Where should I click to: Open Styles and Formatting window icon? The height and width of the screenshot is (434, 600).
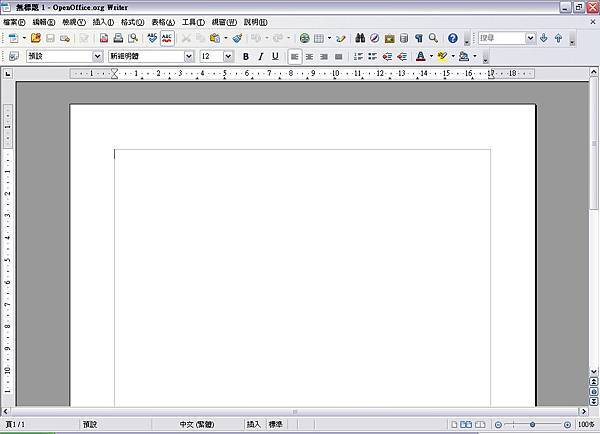(13, 56)
